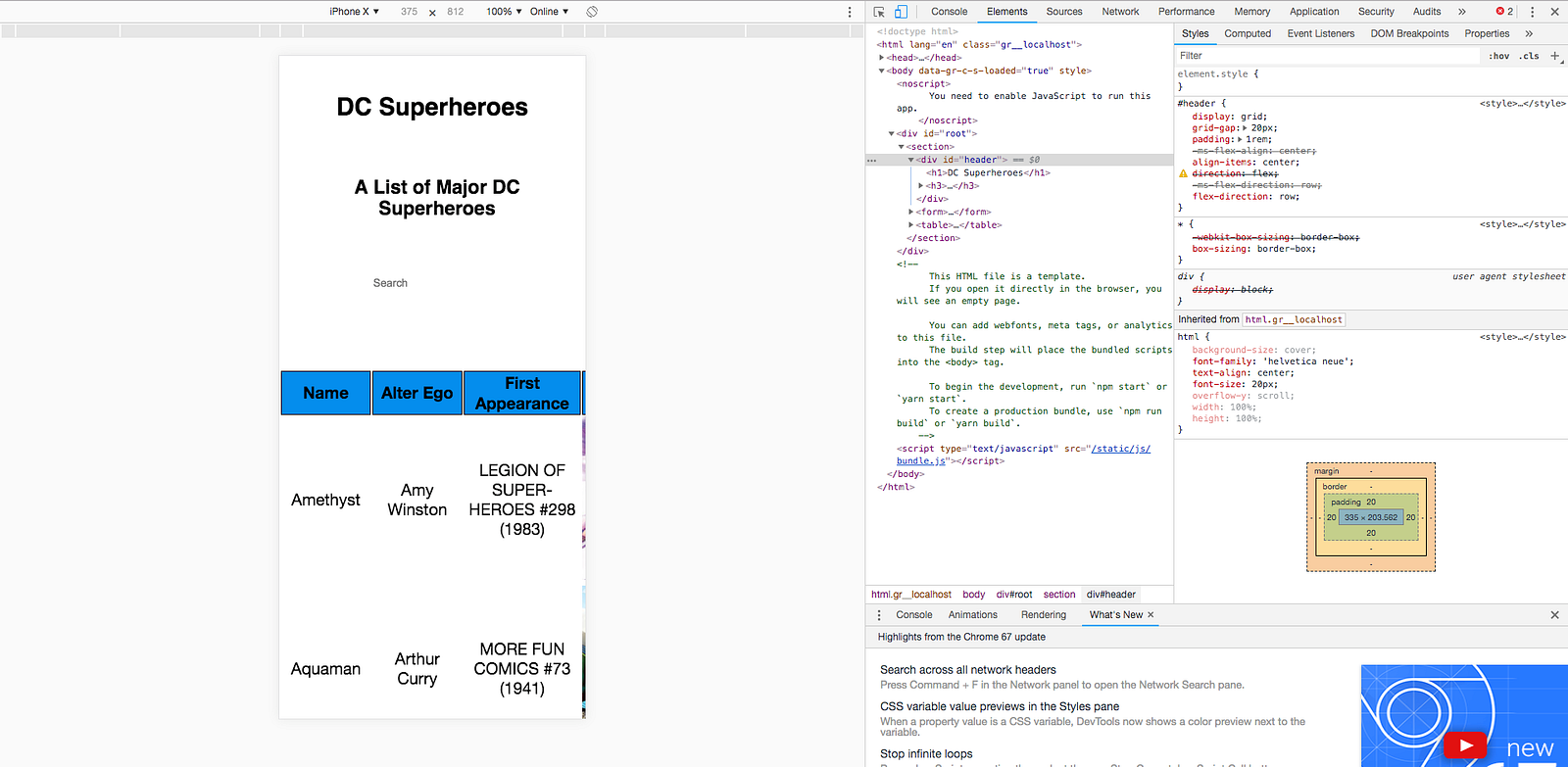Expand the head element node

pos(882,58)
